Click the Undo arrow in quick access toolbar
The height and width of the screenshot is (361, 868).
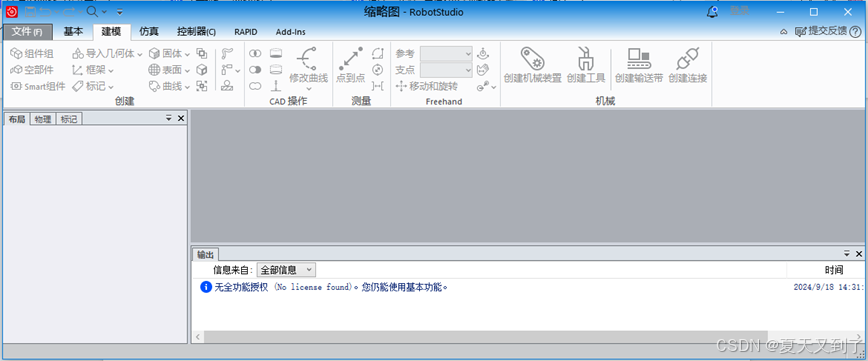pos(46,12)
